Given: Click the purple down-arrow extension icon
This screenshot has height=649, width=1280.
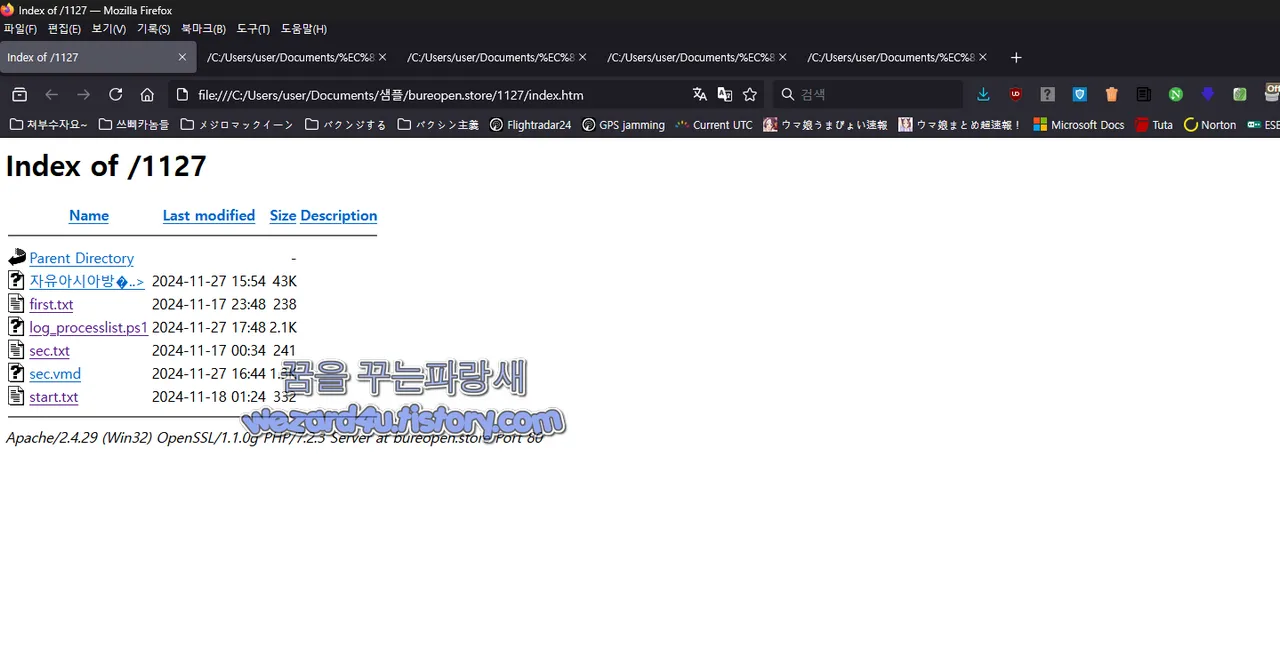Looking at the screenshot, I should coord(1208,95).
